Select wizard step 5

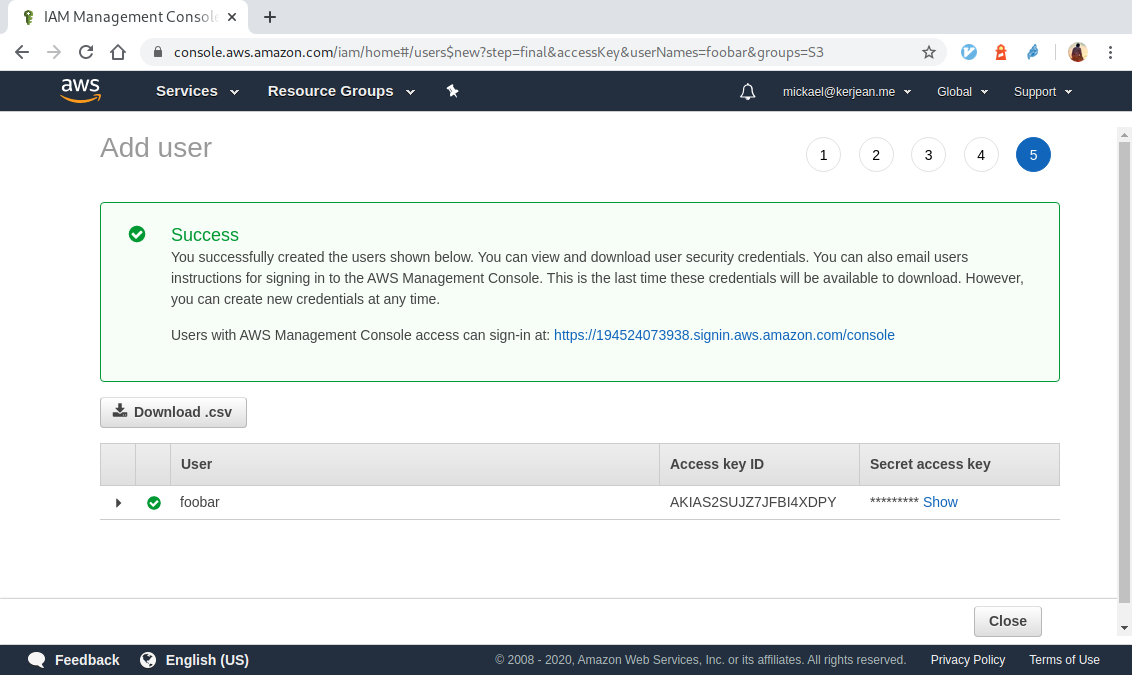point(1033,154)
